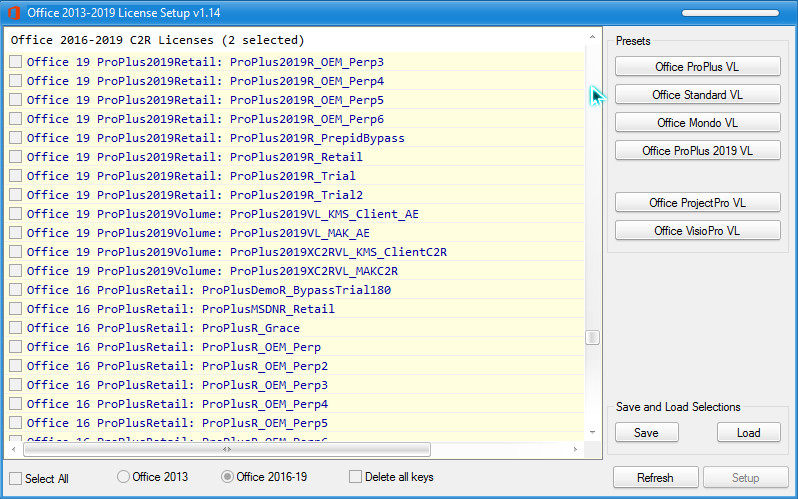Click the Setup button
This screenshot has width=798, height=499.
click(745, 478)
